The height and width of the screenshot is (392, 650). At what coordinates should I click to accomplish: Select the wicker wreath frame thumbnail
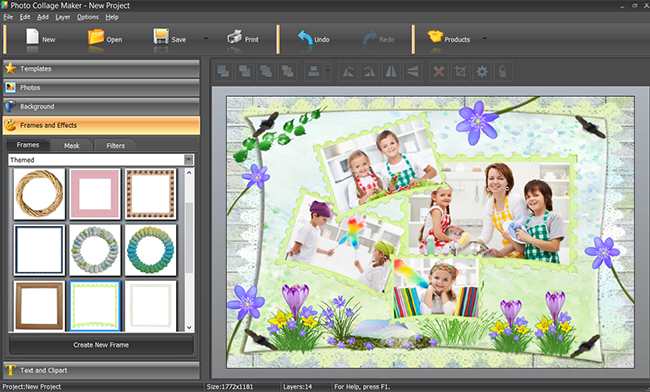point(39,194)
